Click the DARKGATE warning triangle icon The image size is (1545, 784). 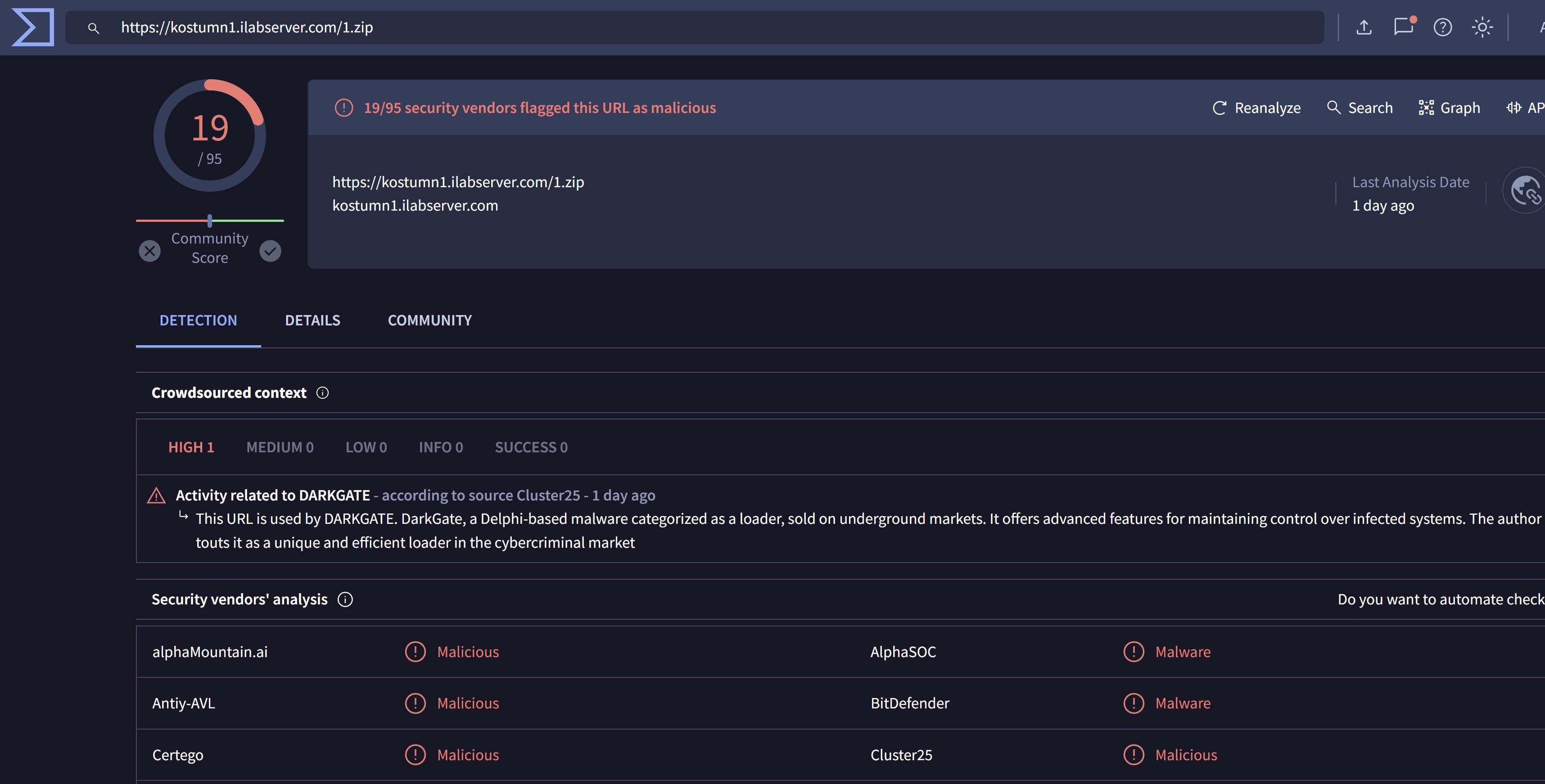pyautogui.click(x=157, y=496)
